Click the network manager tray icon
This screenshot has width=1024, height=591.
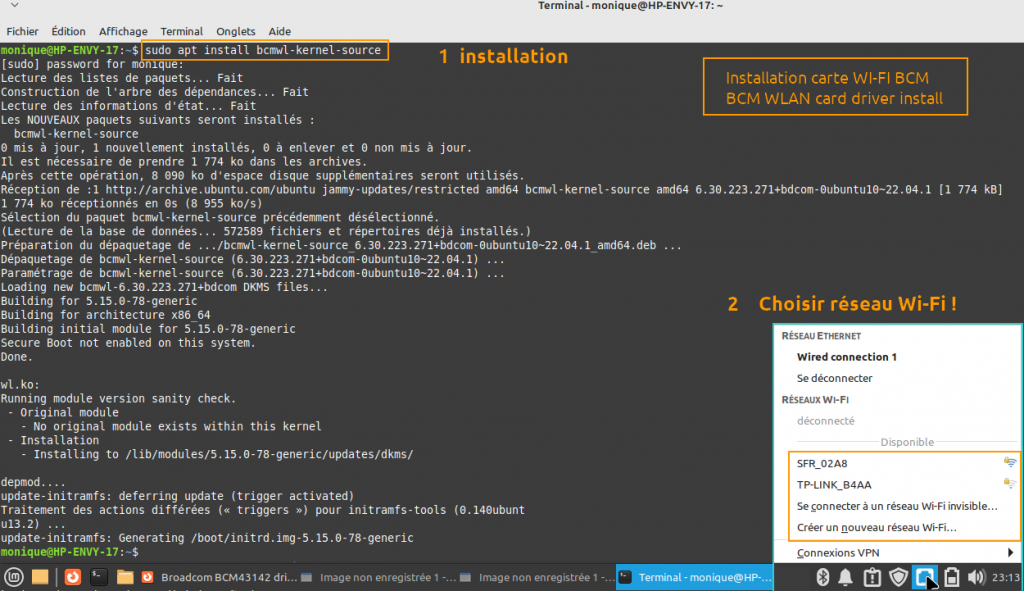(925, 577)
